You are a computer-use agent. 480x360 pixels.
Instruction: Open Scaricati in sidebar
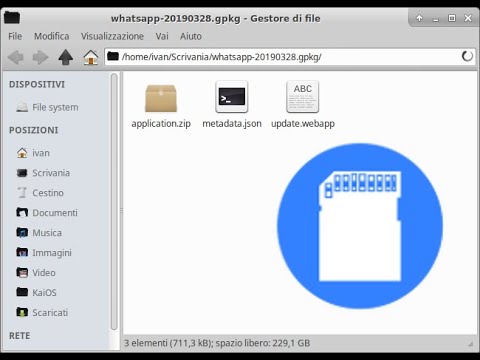tap(50, 313)
